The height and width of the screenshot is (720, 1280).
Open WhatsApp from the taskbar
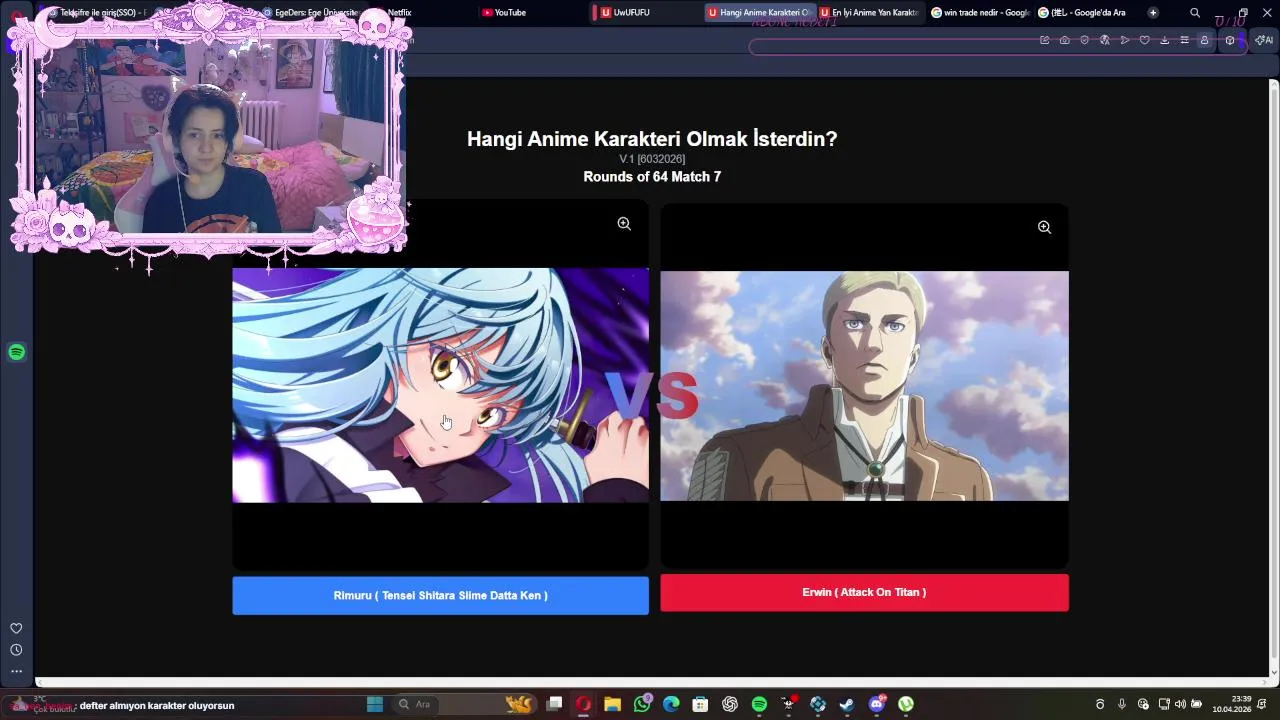[642, 704]
